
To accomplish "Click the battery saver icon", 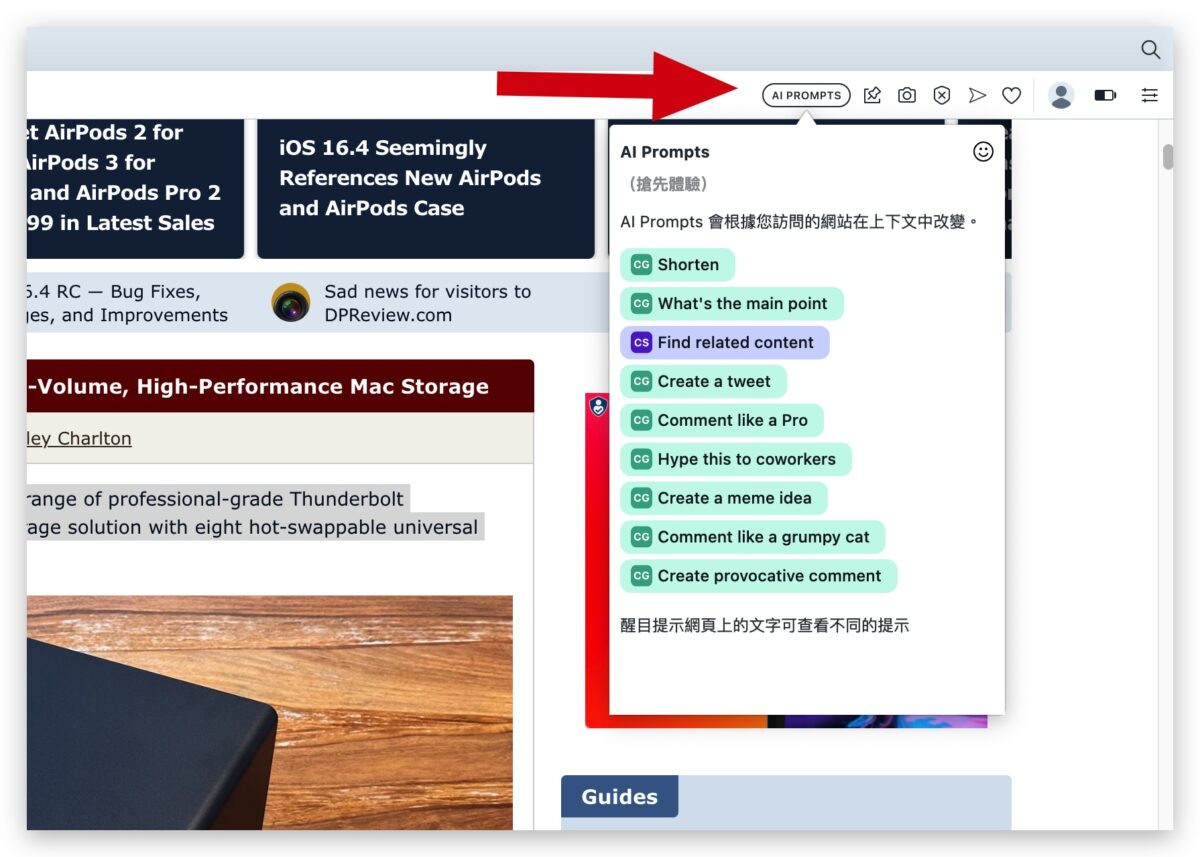I will (1105, 95).
